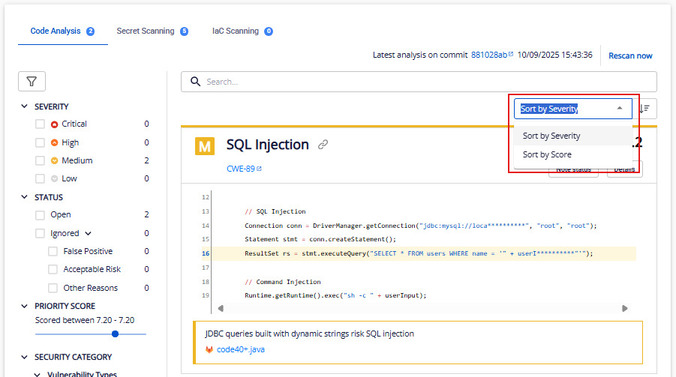Open commit 881028ab link
The width and height of the screenshot is (676, 377).
click(x=489, y=55)
